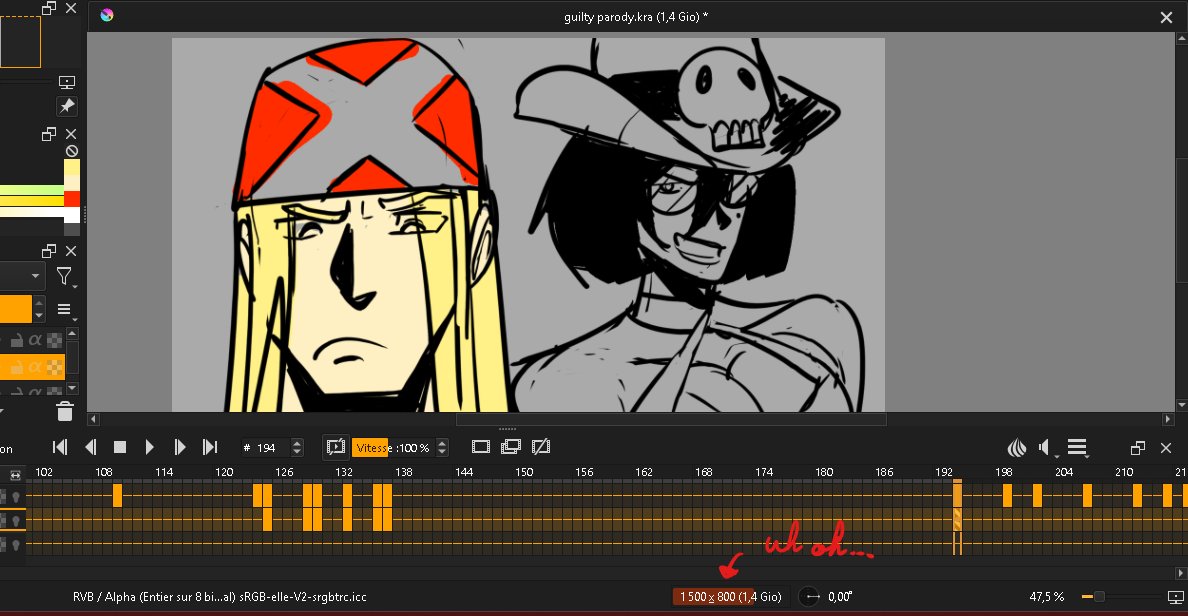Viewport: 1188px width, 616px height.
Task: Click the rotation angle value 0,00°
Action: [840, 597]
